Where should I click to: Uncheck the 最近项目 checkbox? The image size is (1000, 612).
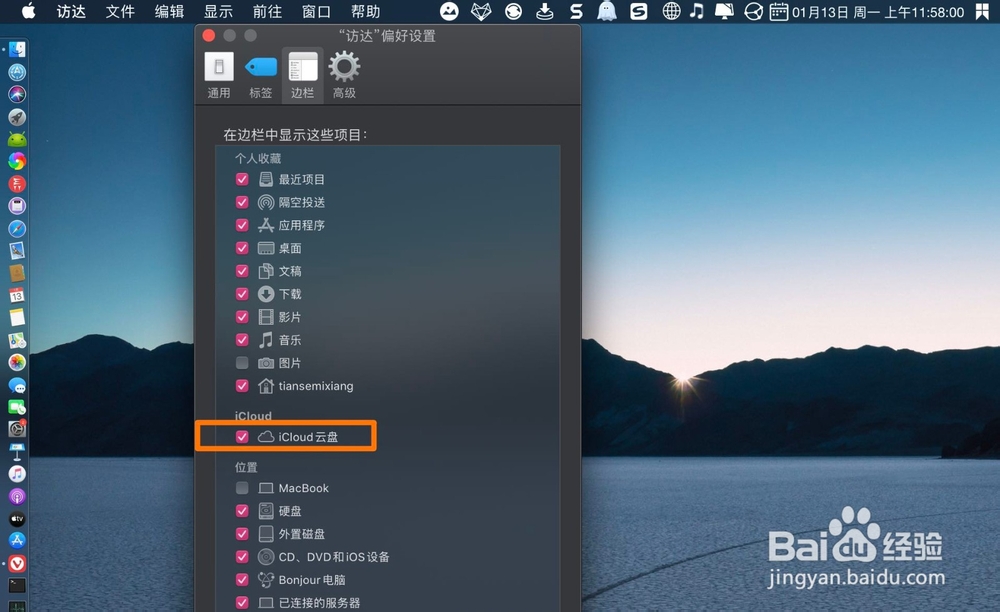242,179
